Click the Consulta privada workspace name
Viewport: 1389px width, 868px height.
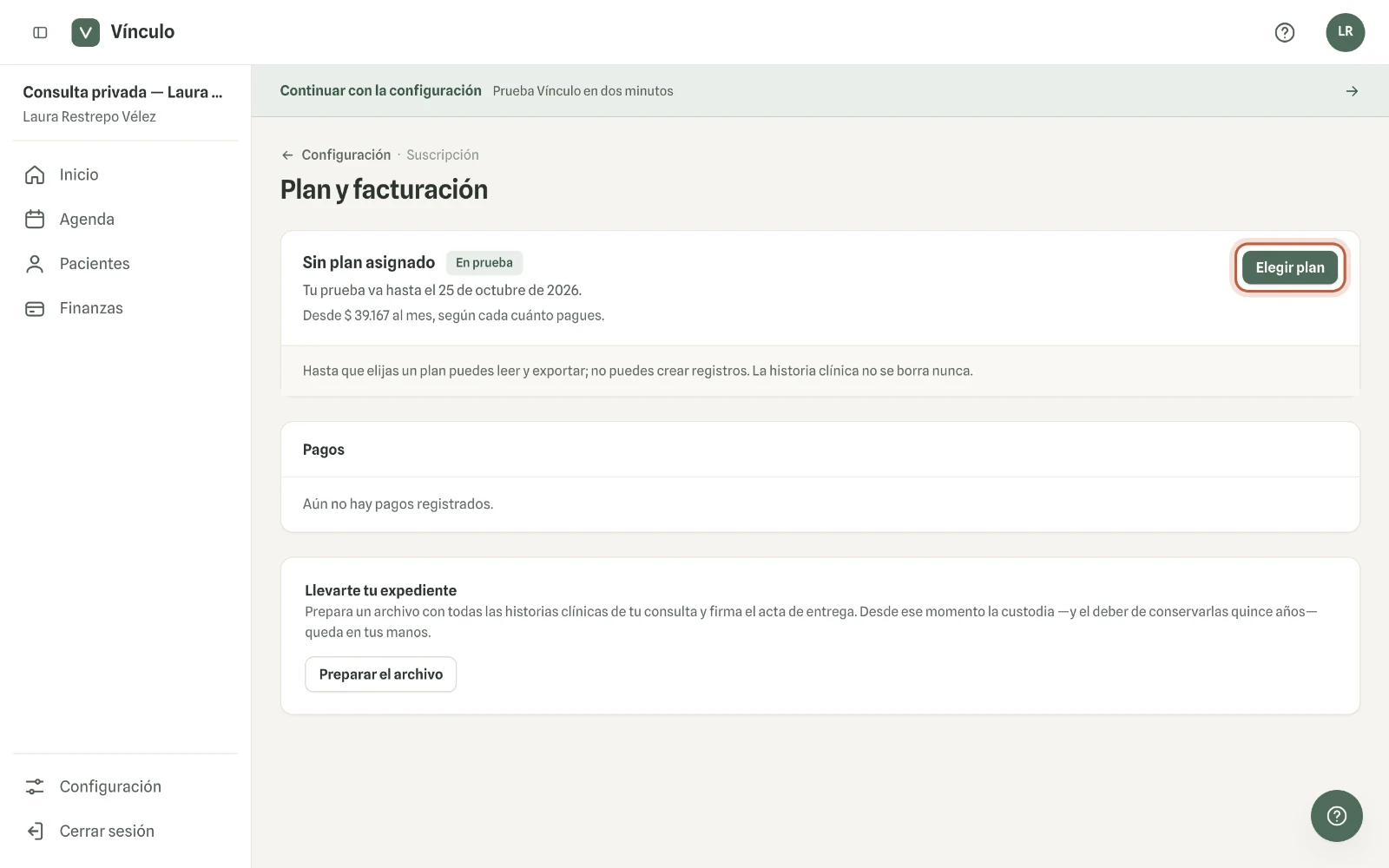click(x=122, y=92)
